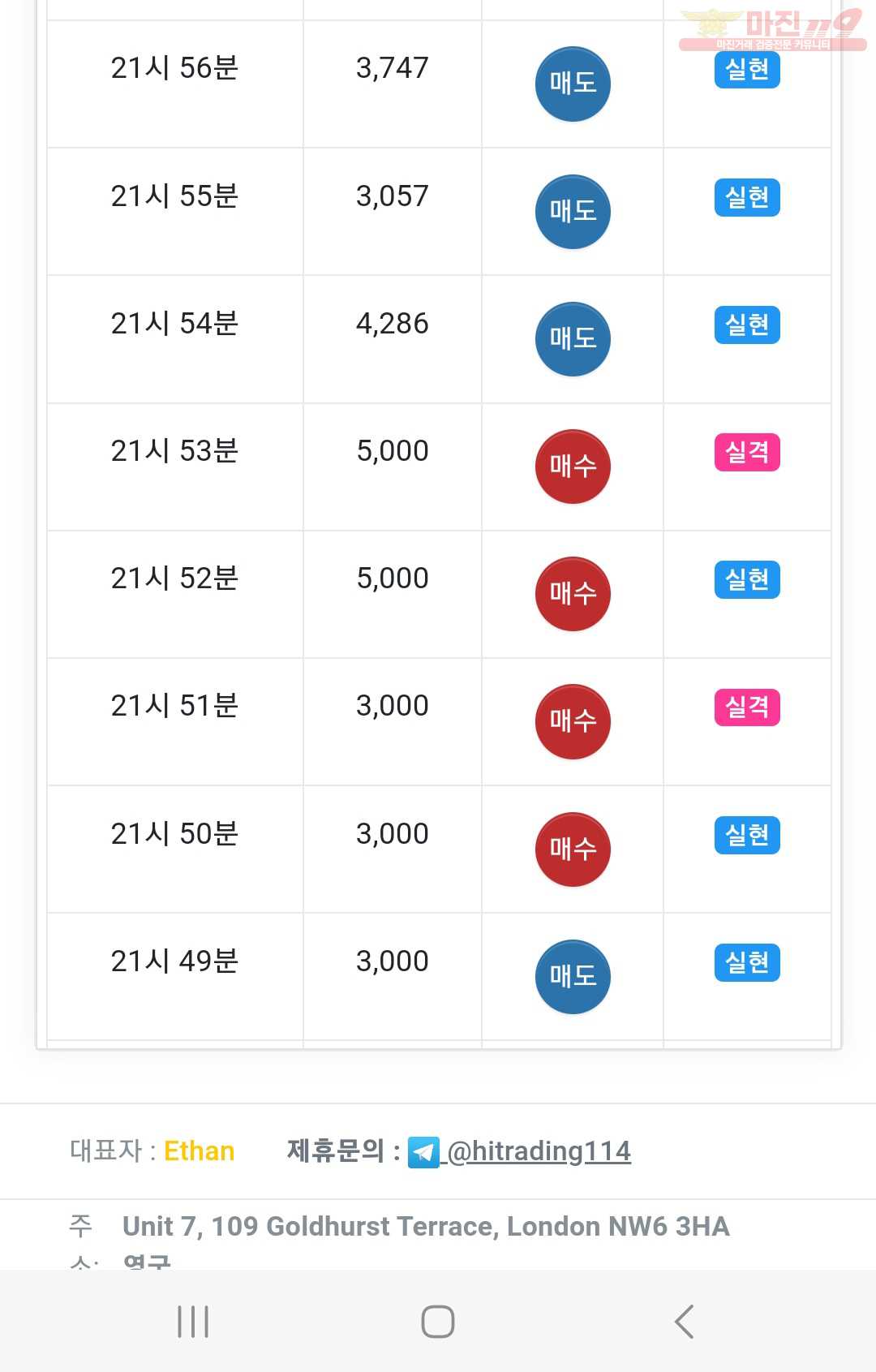
Task: Click the blue 실현 badge at 21시 56분
Action: [x=747, y=70]
